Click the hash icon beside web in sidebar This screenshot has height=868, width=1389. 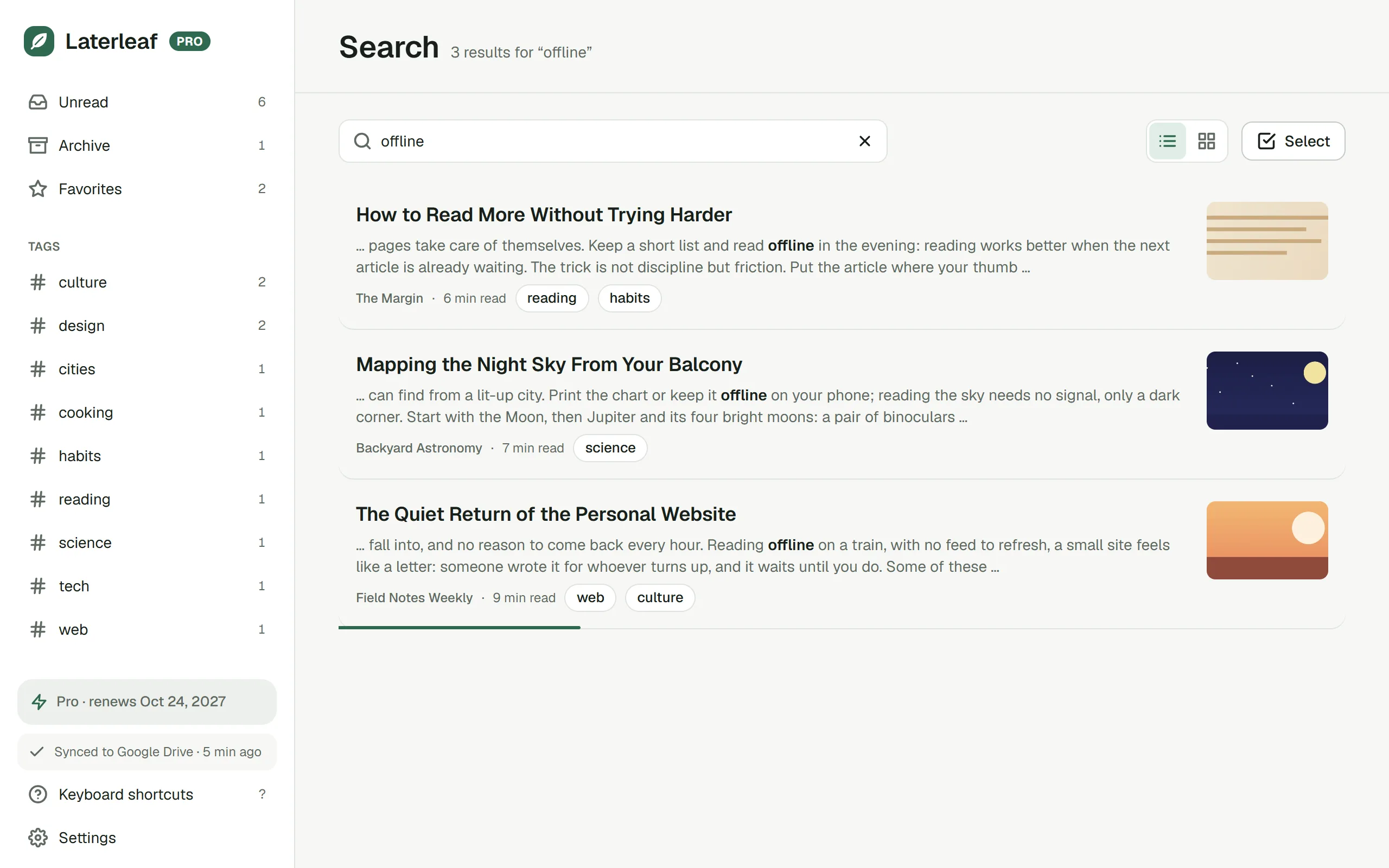click(38, 630)
